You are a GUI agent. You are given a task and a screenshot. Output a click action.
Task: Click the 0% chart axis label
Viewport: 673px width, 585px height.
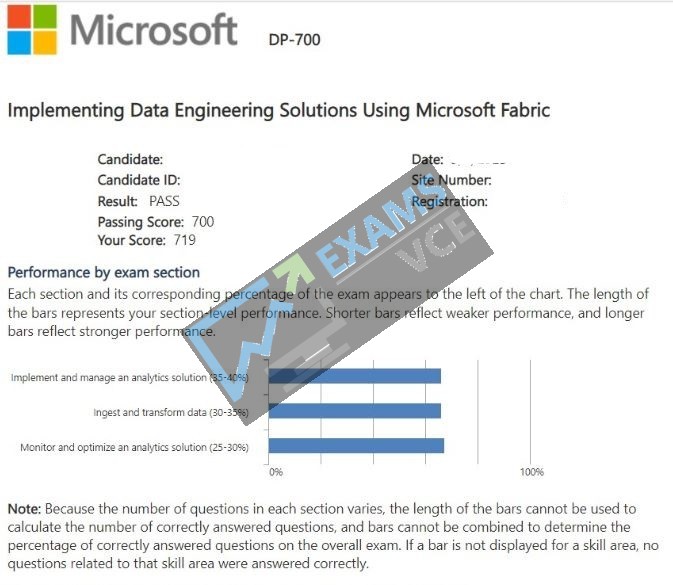click(276, 472)
